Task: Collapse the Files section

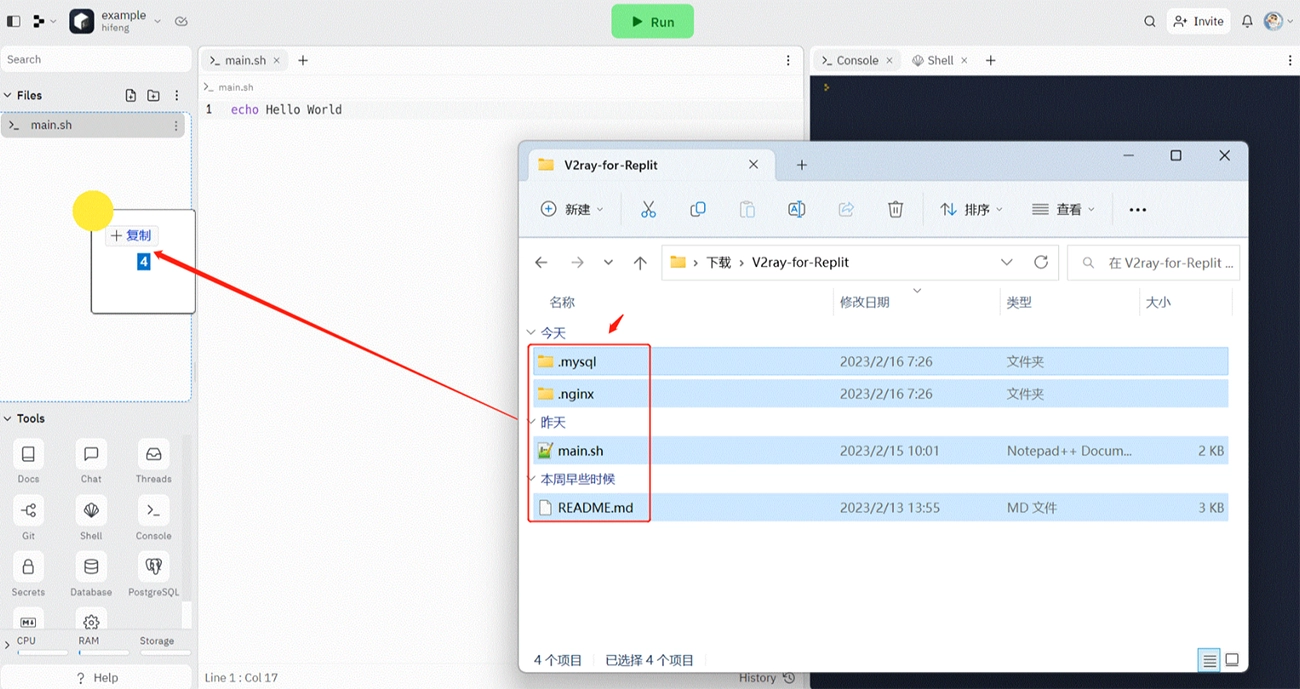Action: tap(8, 96)
